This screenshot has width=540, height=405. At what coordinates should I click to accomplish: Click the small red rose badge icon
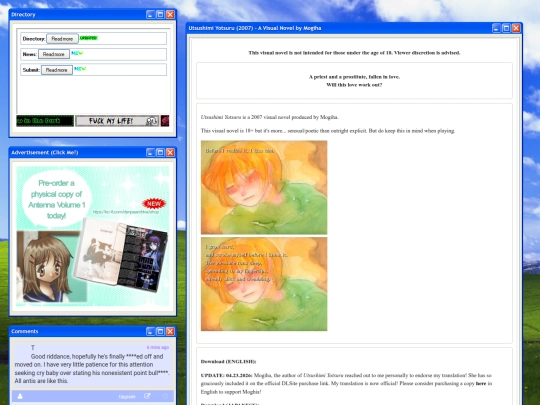pos(165,121)
